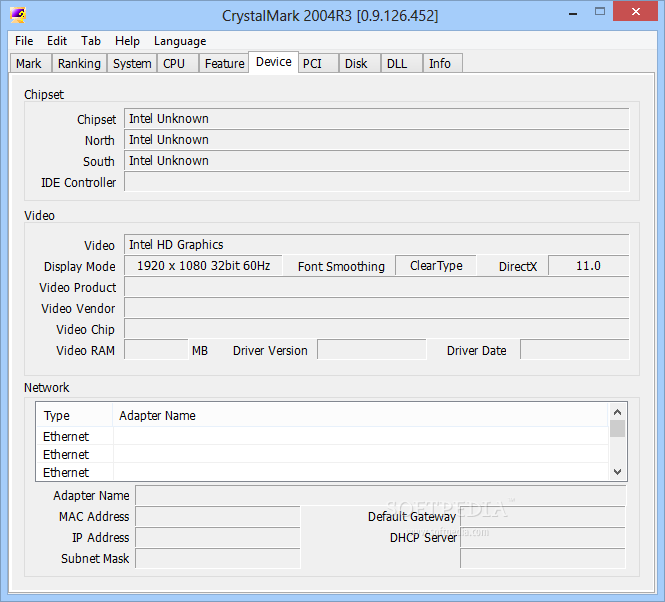Select the second Ethernet row
This screenshot has height=602, width=665.
[x=322, y=454]
